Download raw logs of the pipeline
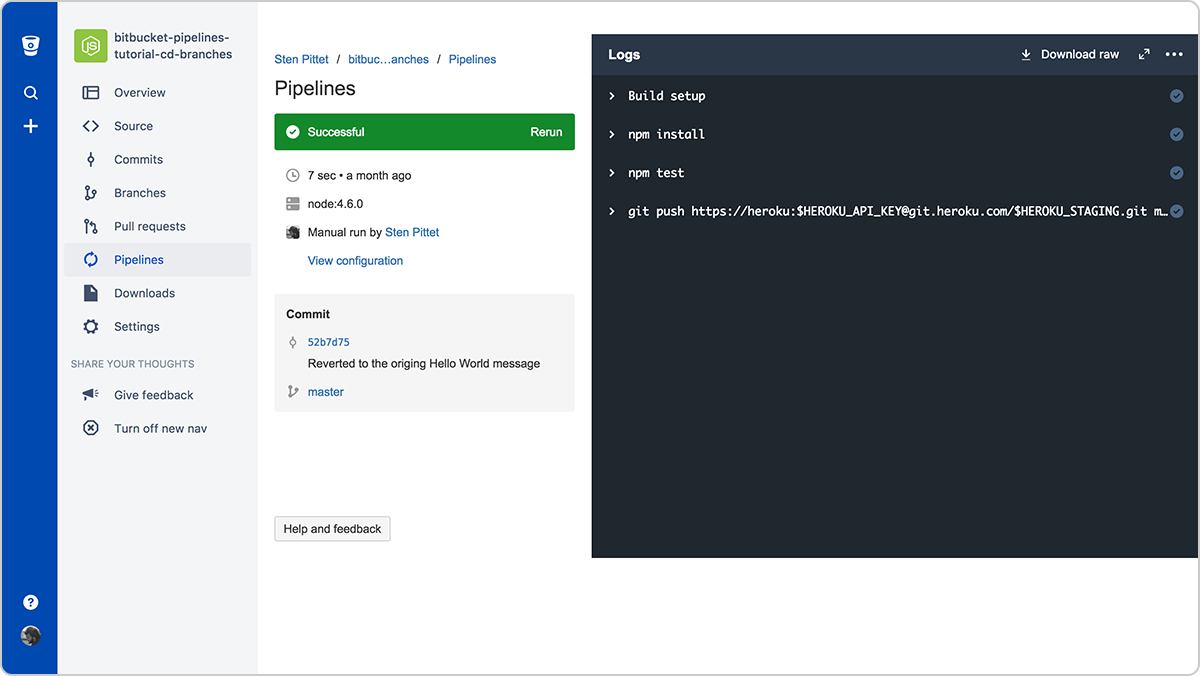This screenshot has height=676, width=1200. pos(1069,54)
